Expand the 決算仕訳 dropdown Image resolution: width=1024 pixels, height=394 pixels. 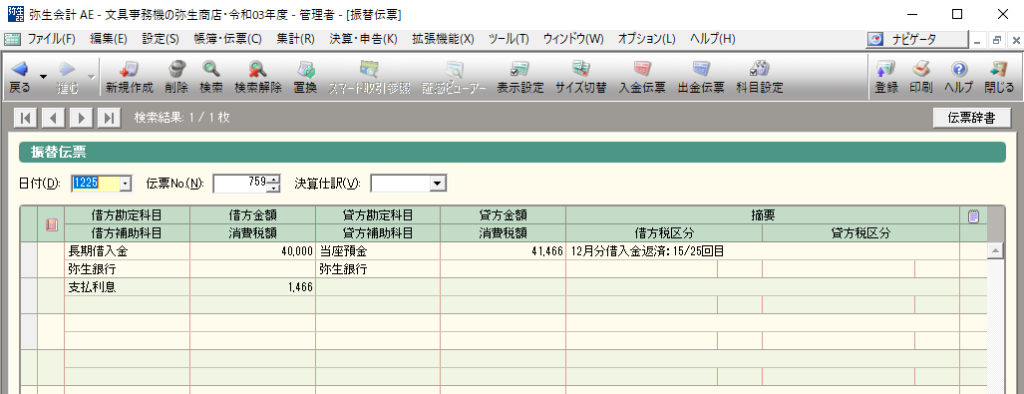pos(437,184)
